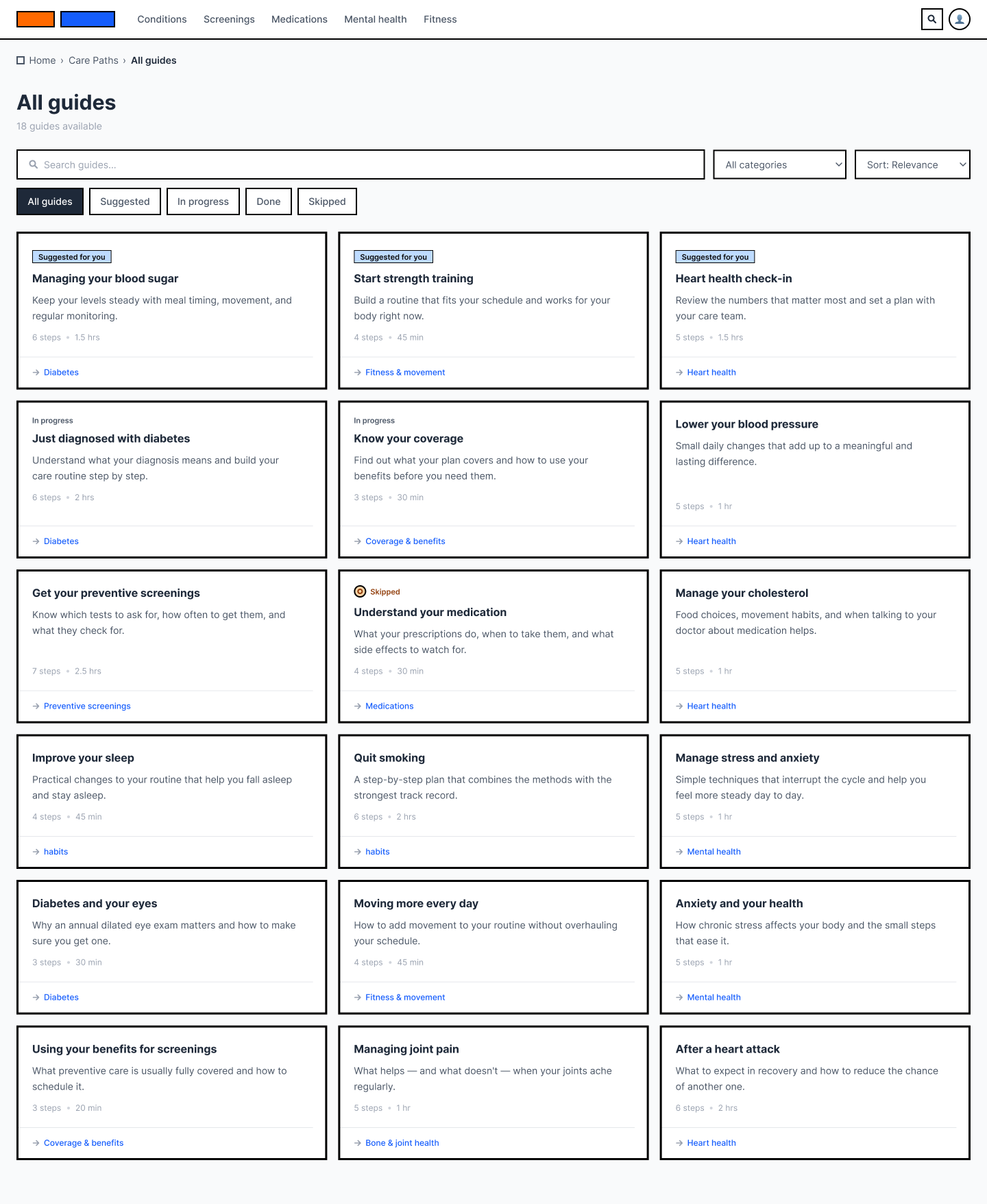Click the Skipped status icon on medication card

pos(360,591)
